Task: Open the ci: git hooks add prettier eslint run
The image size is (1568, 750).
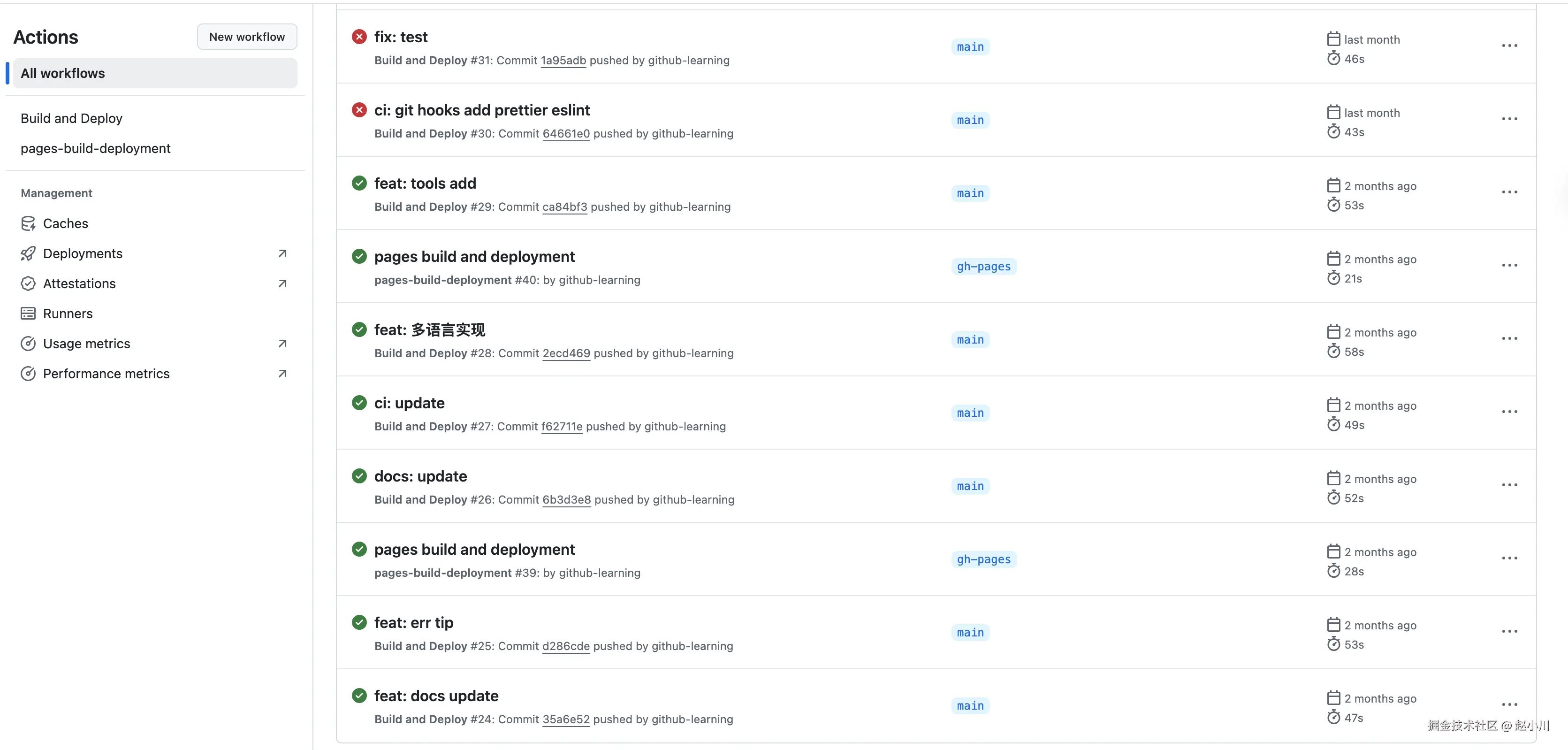Action: coord(481,110)
